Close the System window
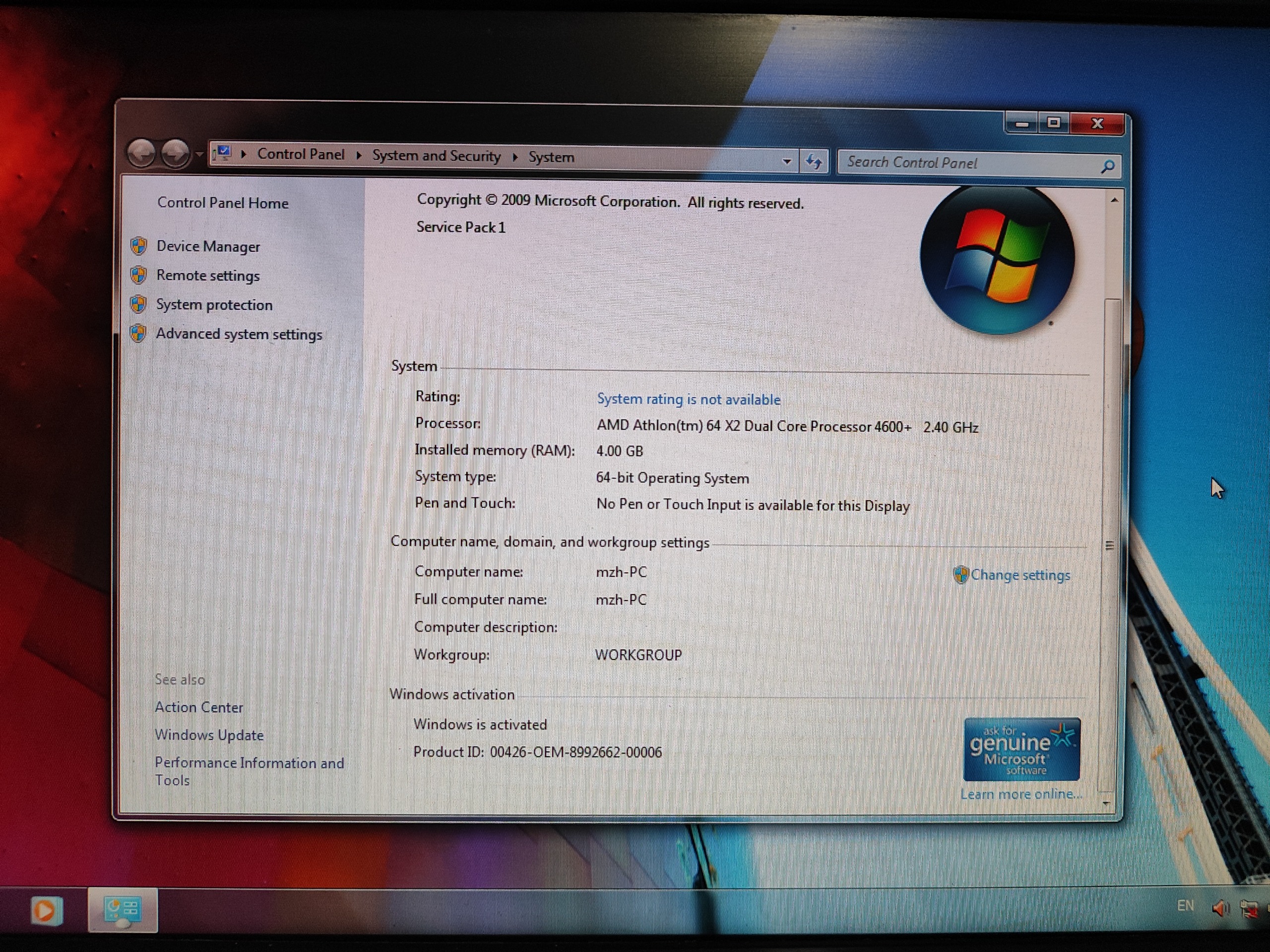 click(x=1097, y=123)
